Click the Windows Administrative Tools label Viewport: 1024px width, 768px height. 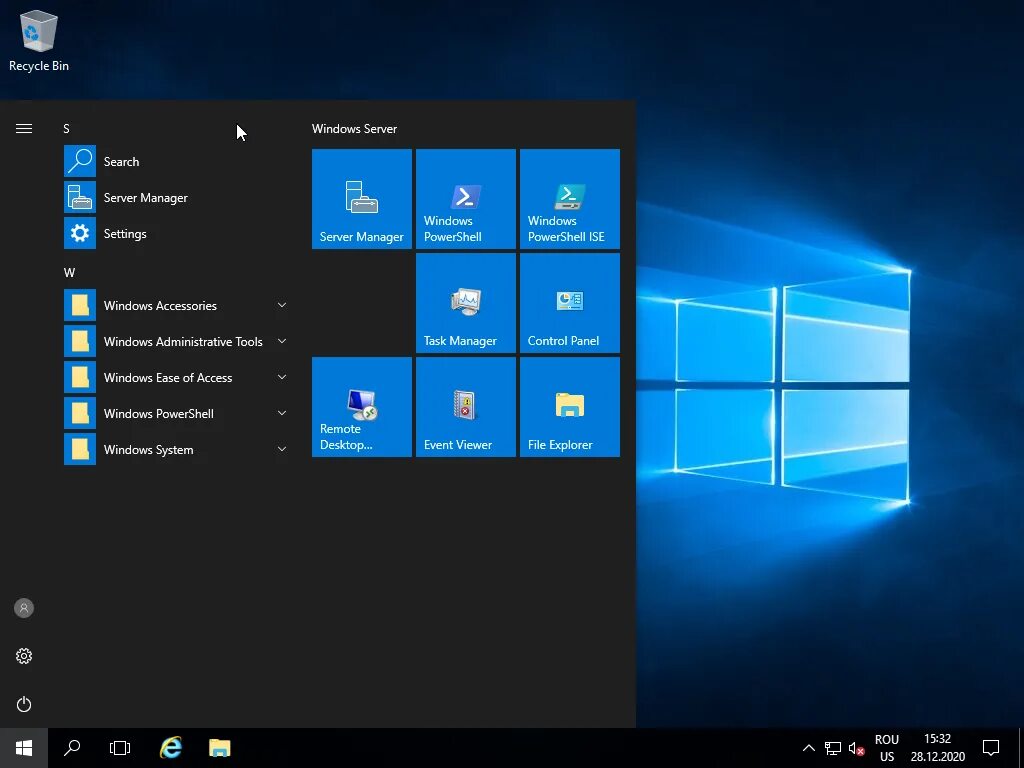(183, 342)
